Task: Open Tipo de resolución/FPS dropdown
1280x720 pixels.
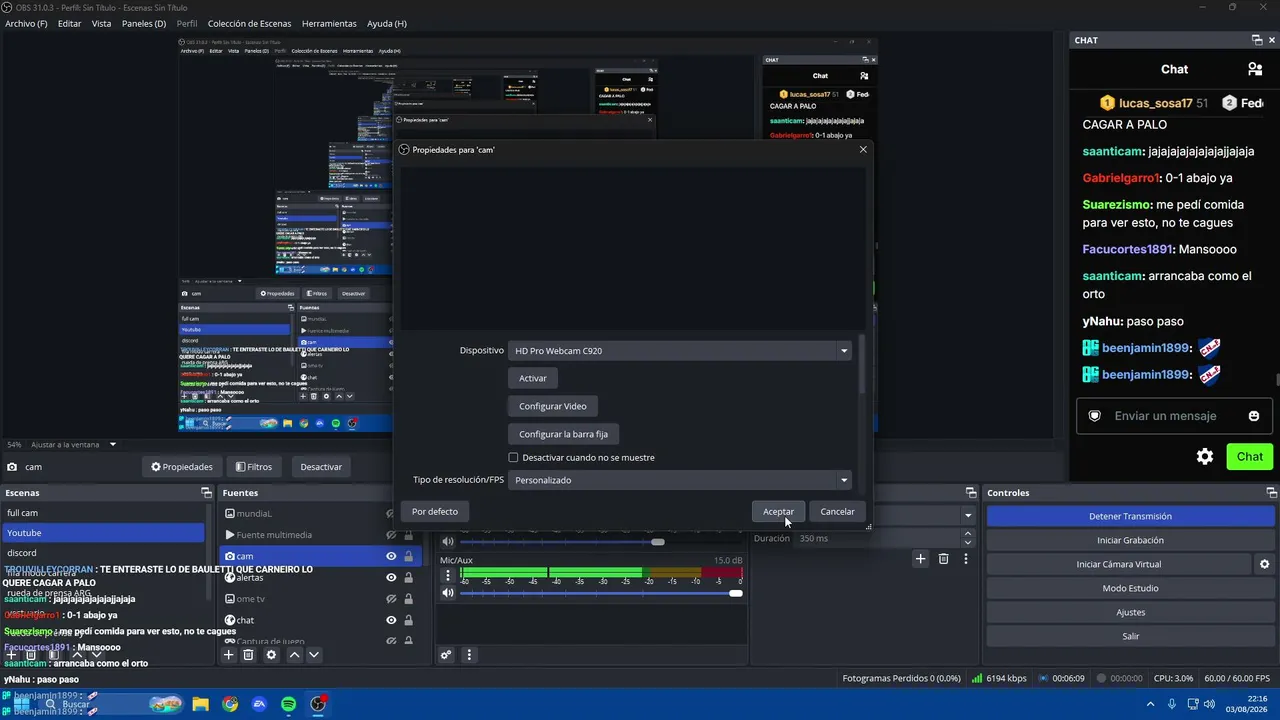Action: point(680,480)
